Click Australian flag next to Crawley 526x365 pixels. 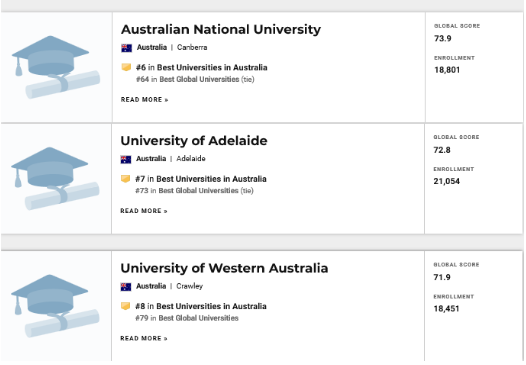(x=126, y=286)
